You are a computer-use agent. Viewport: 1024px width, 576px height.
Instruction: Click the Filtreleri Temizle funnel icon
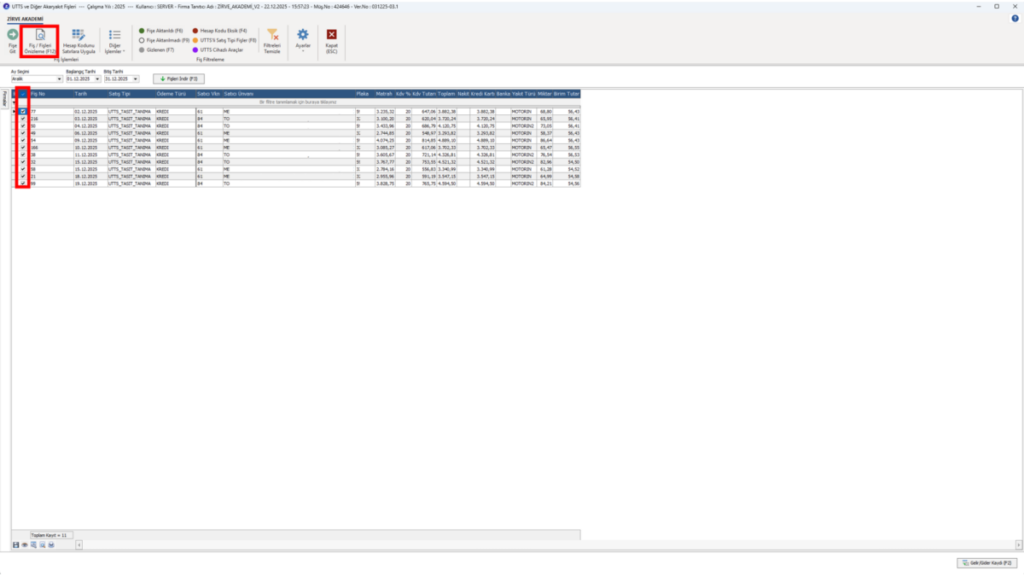tap(272, 35)
